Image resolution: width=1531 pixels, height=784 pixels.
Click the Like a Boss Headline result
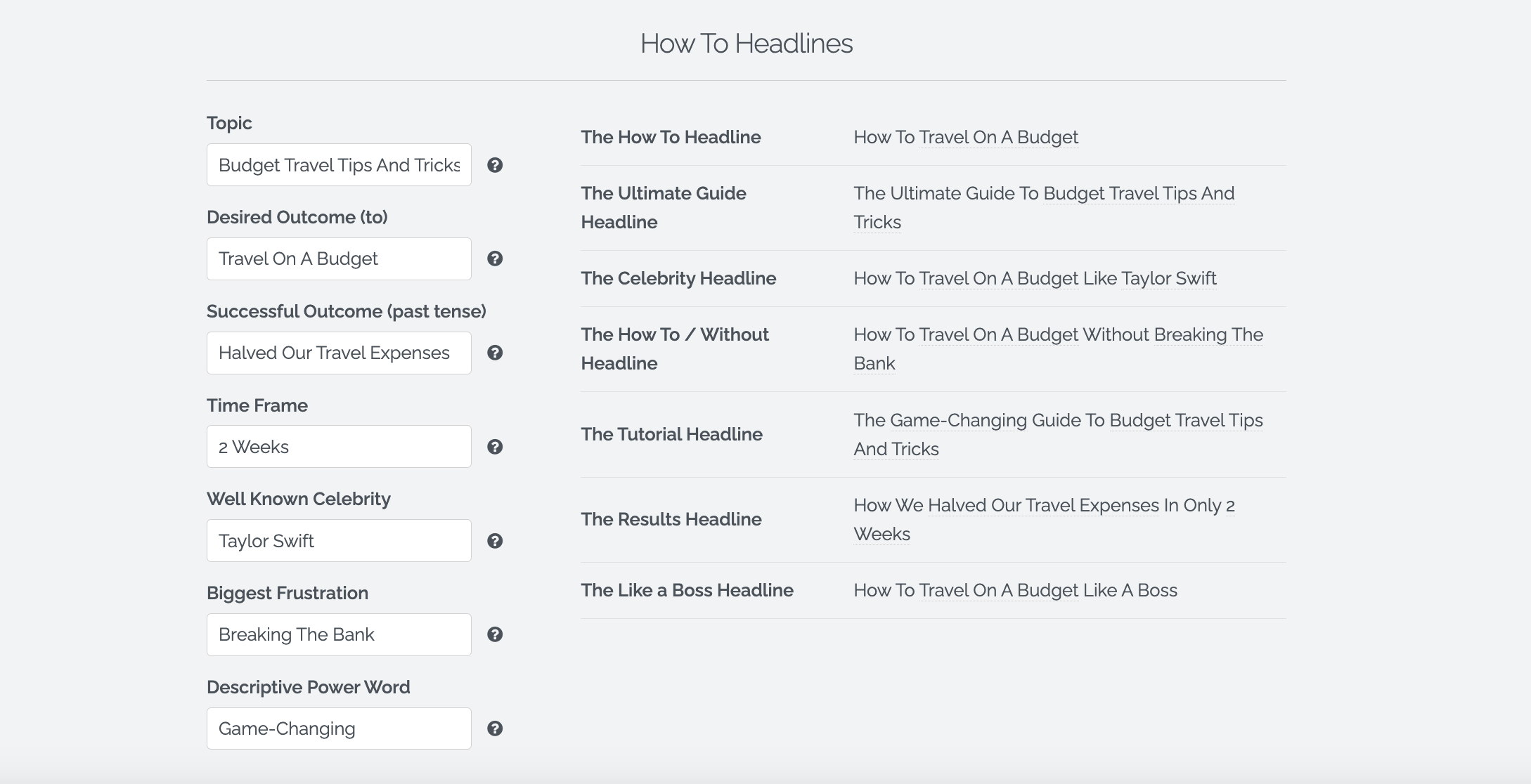pos(1014,590)
